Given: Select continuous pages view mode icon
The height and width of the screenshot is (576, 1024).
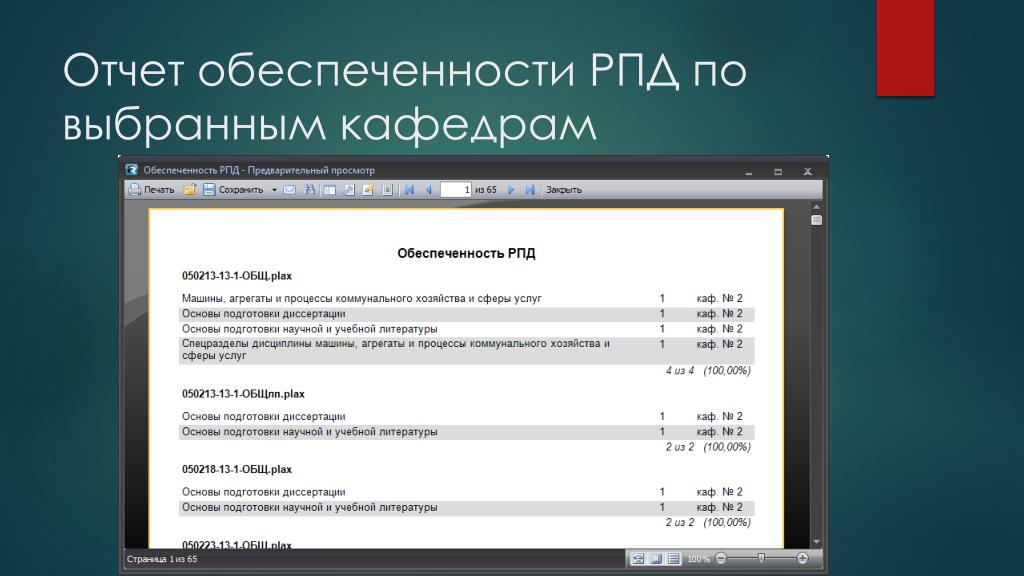Looking at the screenshot, I should [x=673, y=559].
